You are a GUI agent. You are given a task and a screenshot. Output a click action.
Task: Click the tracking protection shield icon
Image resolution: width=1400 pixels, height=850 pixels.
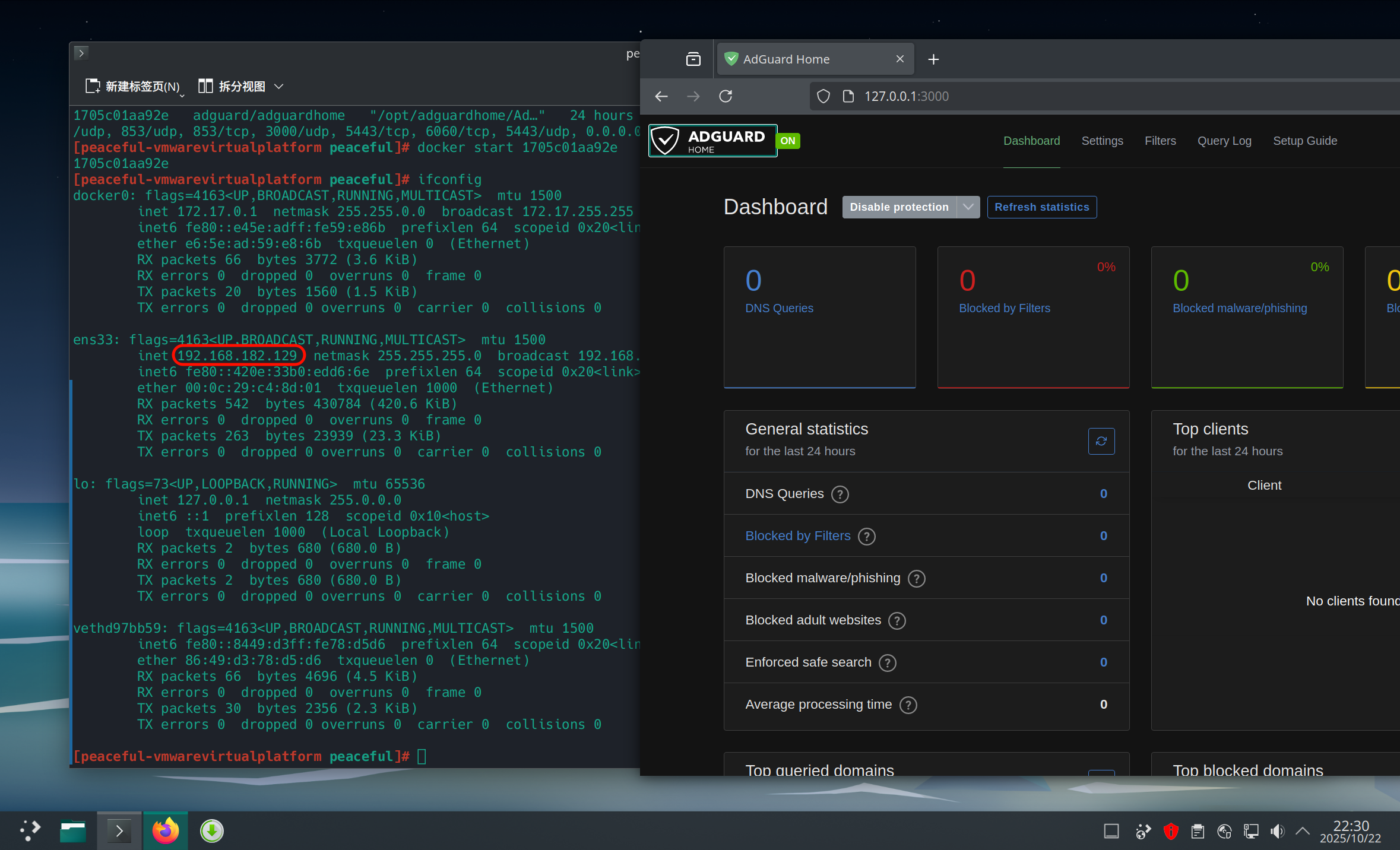[x=823, y=96]
